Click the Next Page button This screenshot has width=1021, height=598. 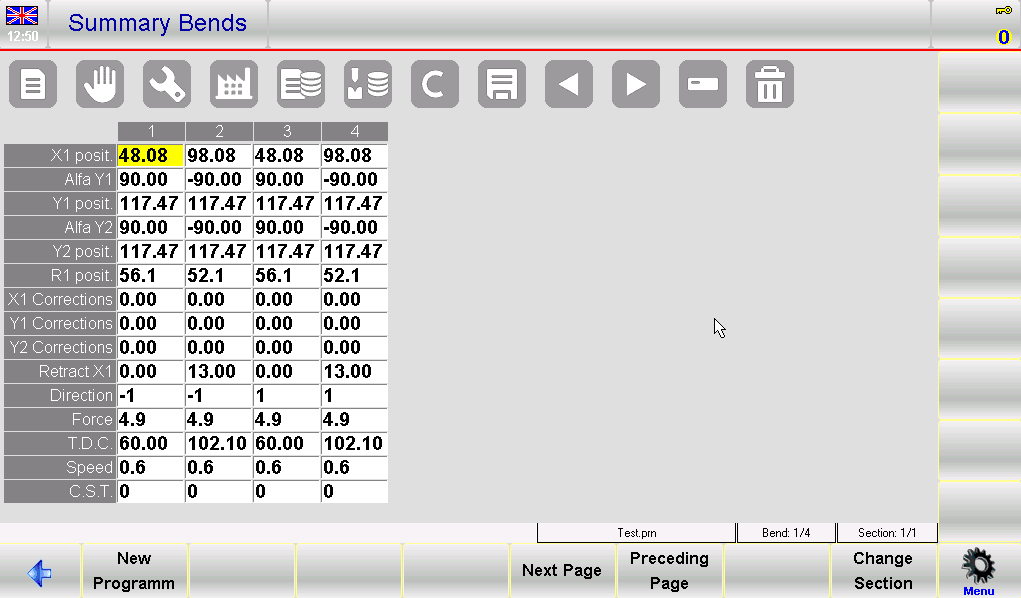click(562, 571)
